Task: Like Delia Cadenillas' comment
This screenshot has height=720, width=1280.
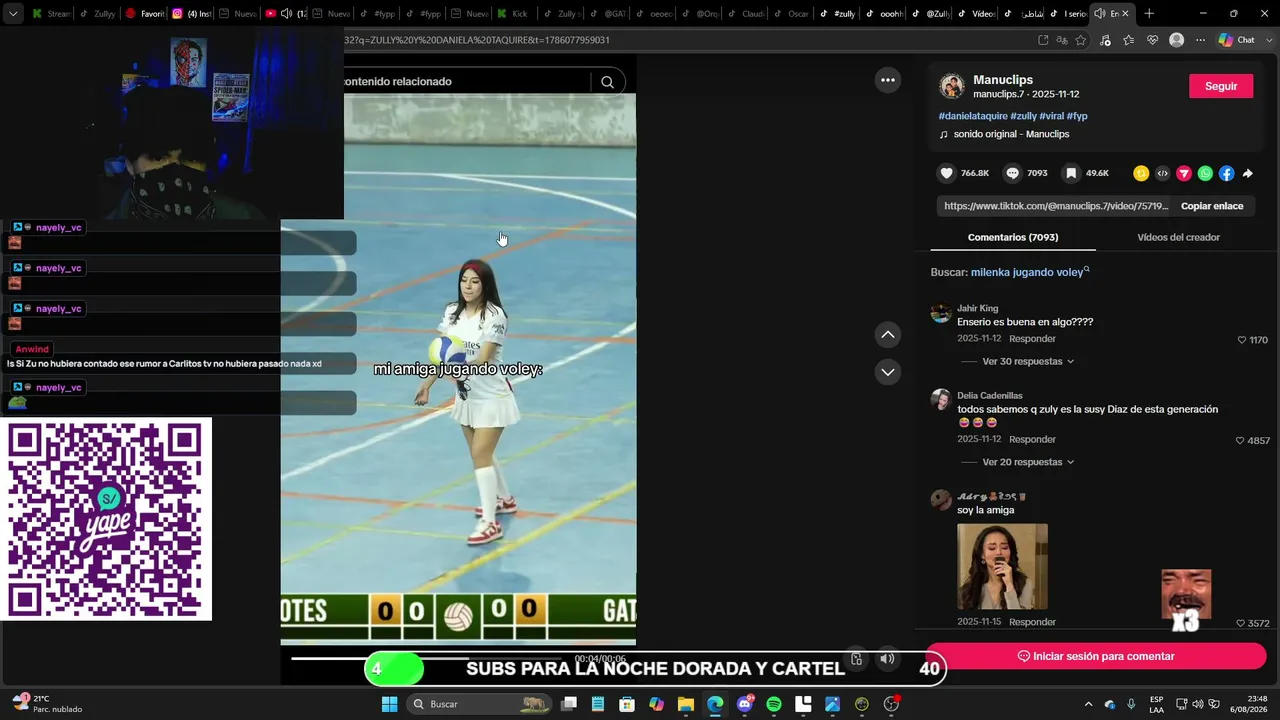Action: point(1240,440)
